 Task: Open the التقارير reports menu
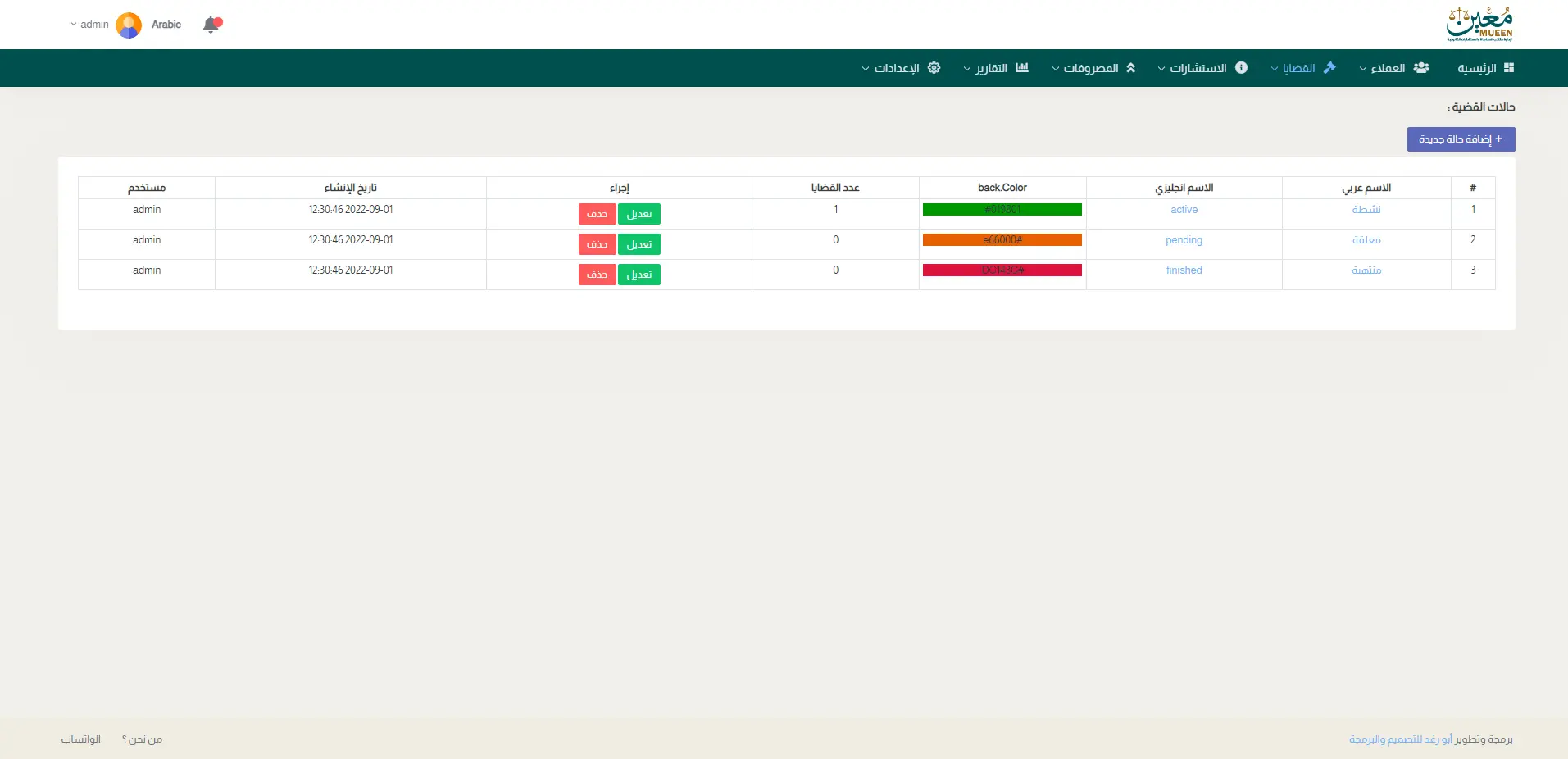tap(991, 68)
